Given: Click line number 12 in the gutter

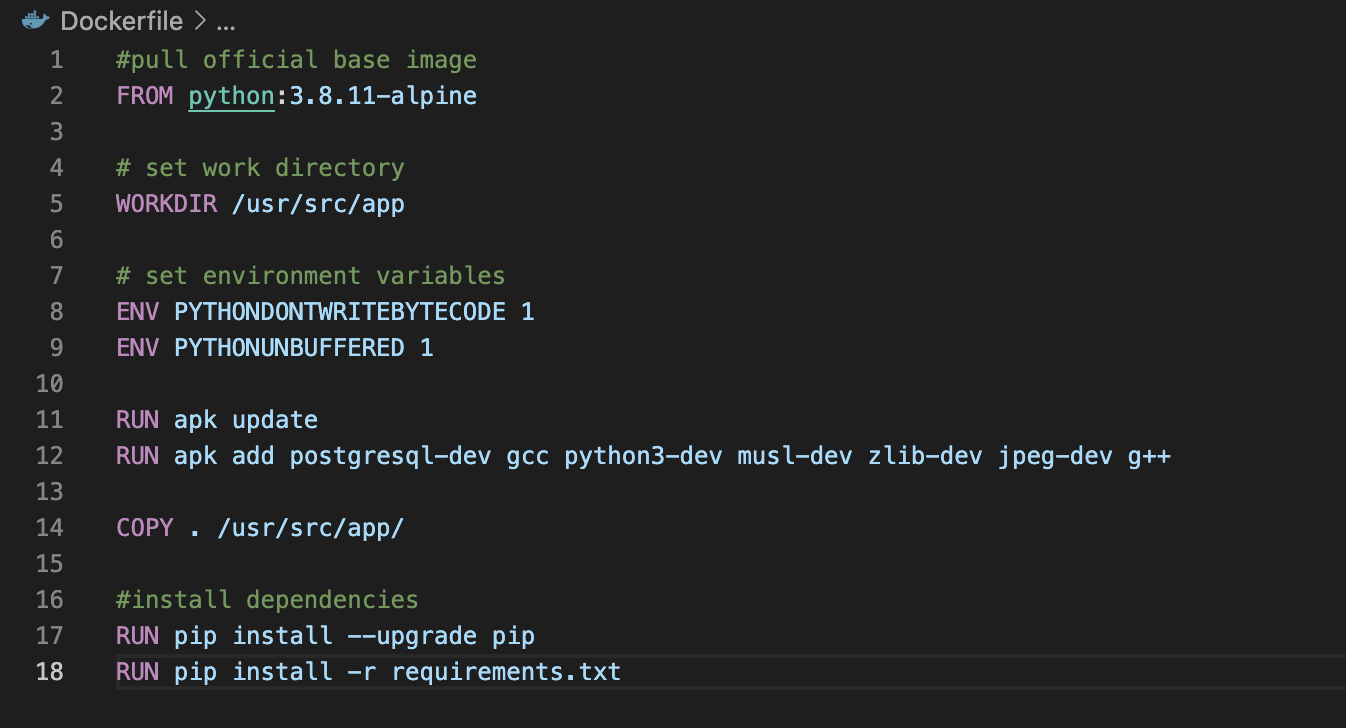Looking at the screenshot, I should [x=50, y=456].
